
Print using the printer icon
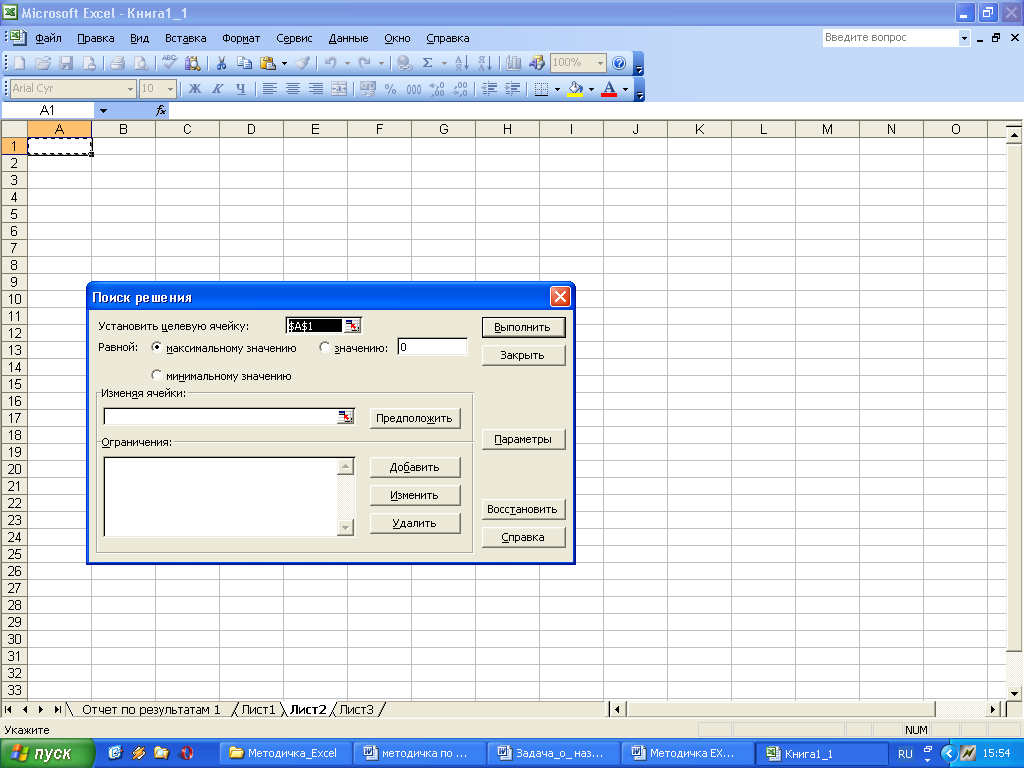coord(118,63)
